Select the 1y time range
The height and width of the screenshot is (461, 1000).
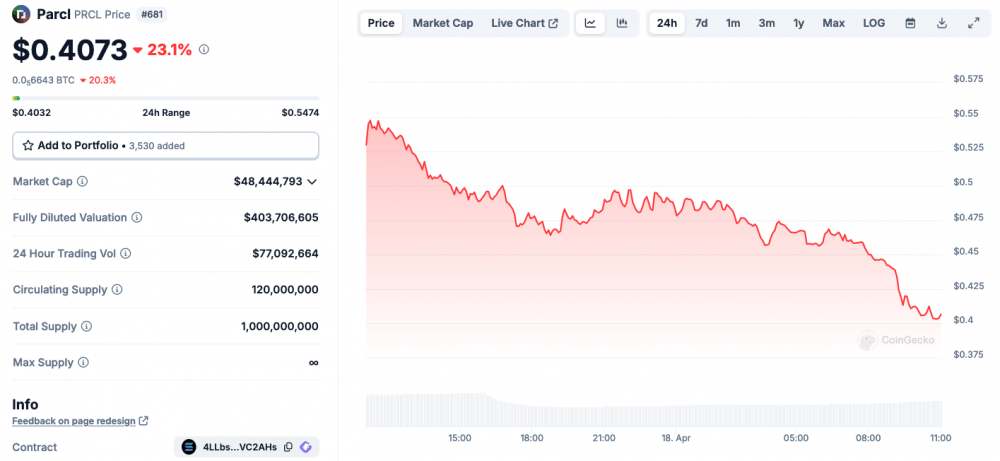pyautogui.click(x=798, y=24)
